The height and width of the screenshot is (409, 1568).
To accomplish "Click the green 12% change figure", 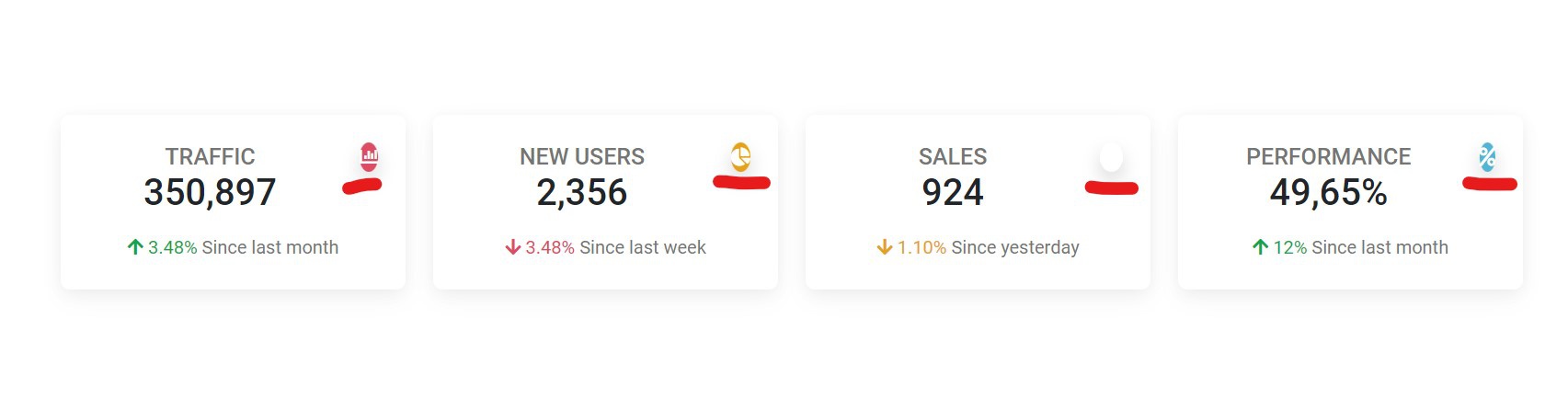I will (1290, 247).
